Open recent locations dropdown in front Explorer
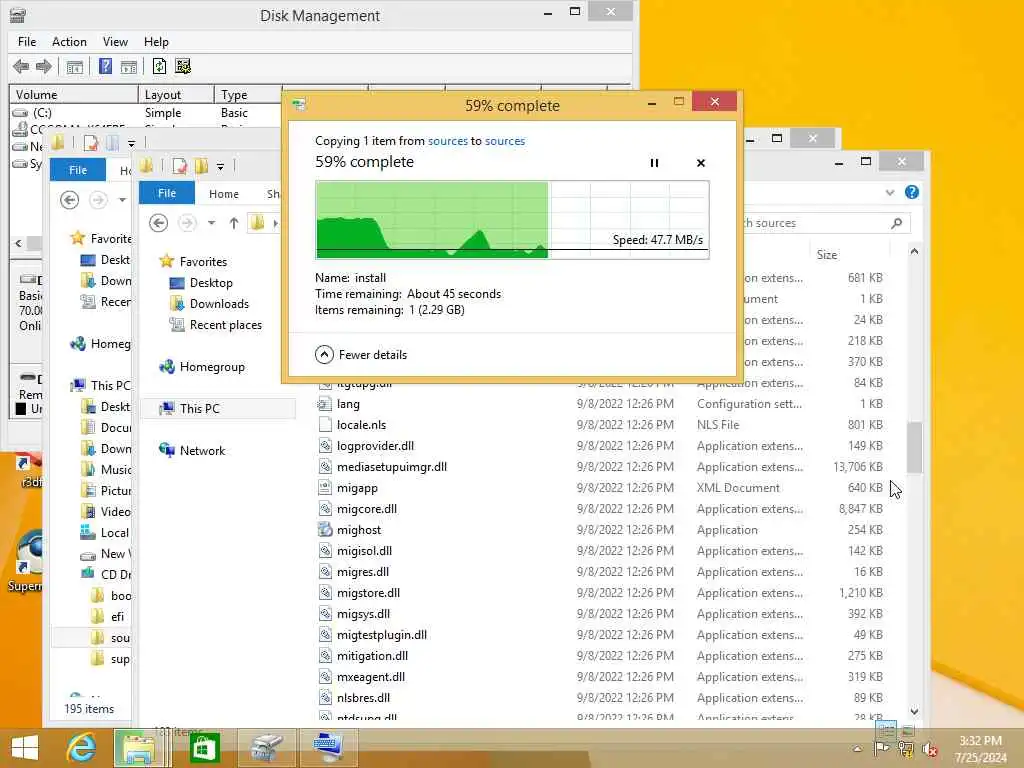The image size is (1024, 768). click(x=211, y=223)
